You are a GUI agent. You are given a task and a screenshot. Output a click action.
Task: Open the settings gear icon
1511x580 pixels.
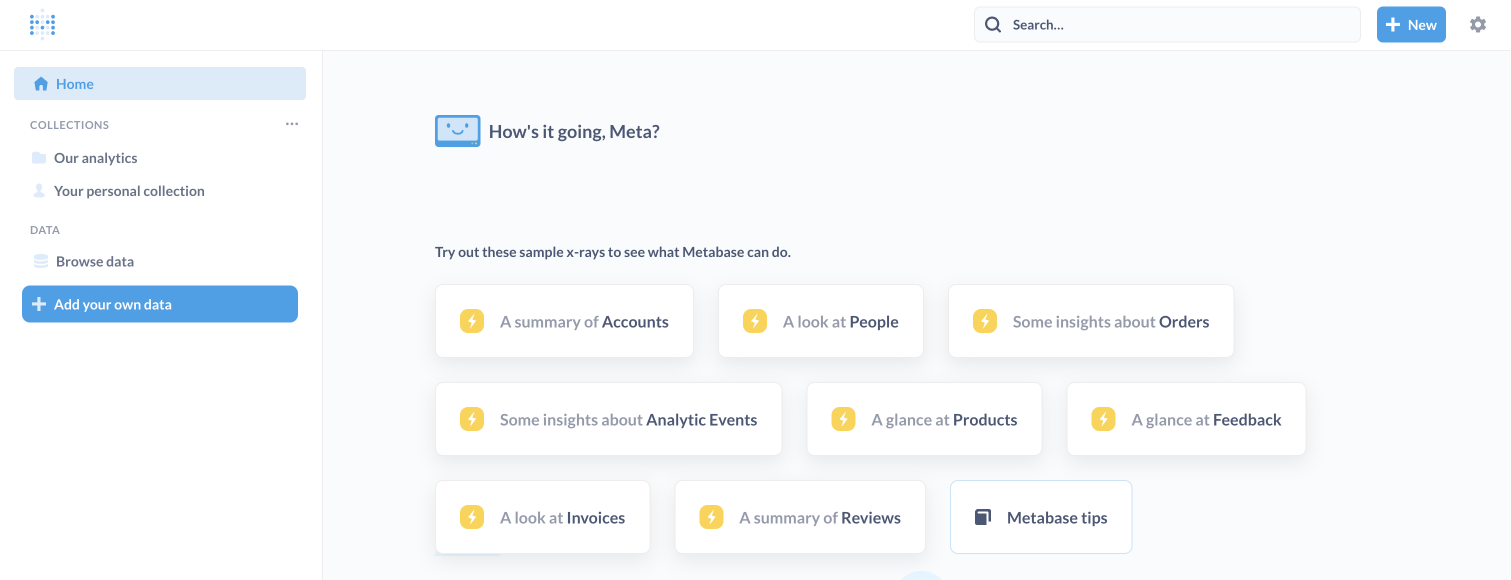point(1477,24)
